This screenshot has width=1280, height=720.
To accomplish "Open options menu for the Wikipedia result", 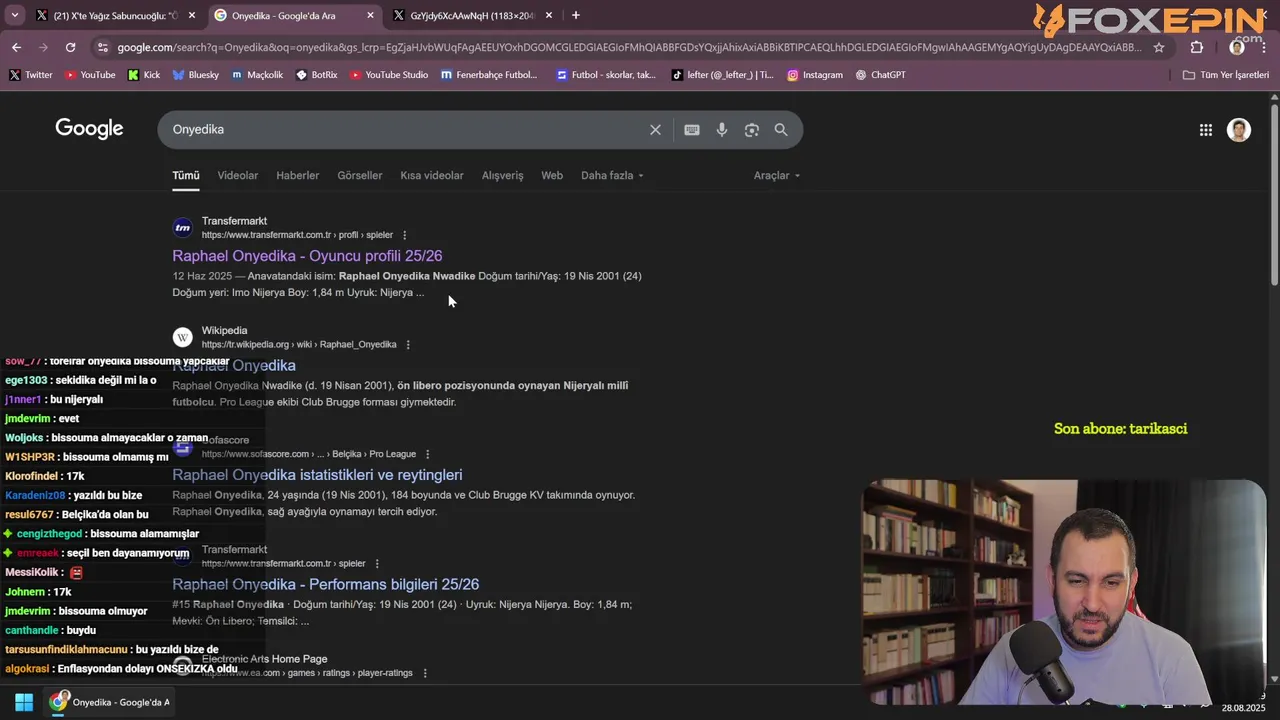I will coord(408,345).
